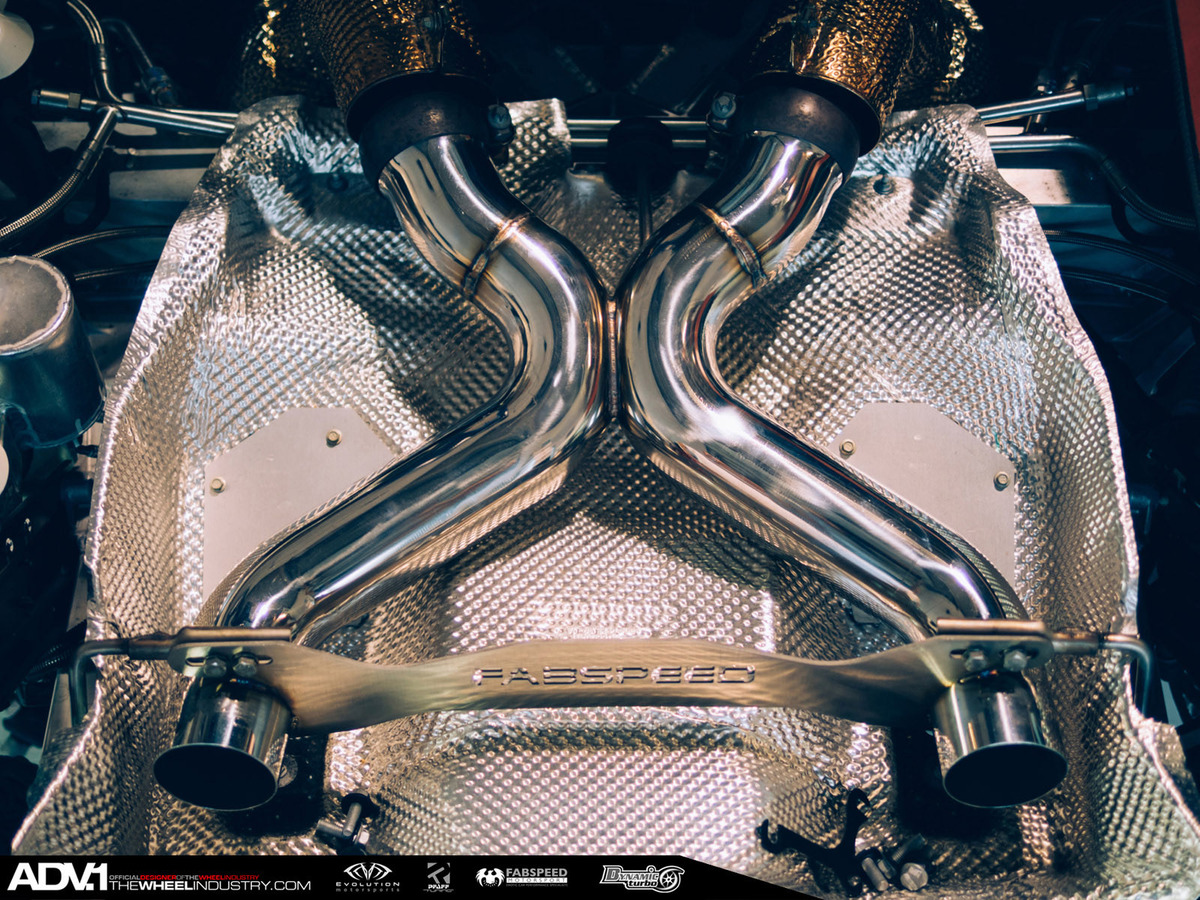1200x900 pixels.
Task: Click the Fabspeed phoenix emblem icon
Action: pyautogui.click(x=489, y=877)
